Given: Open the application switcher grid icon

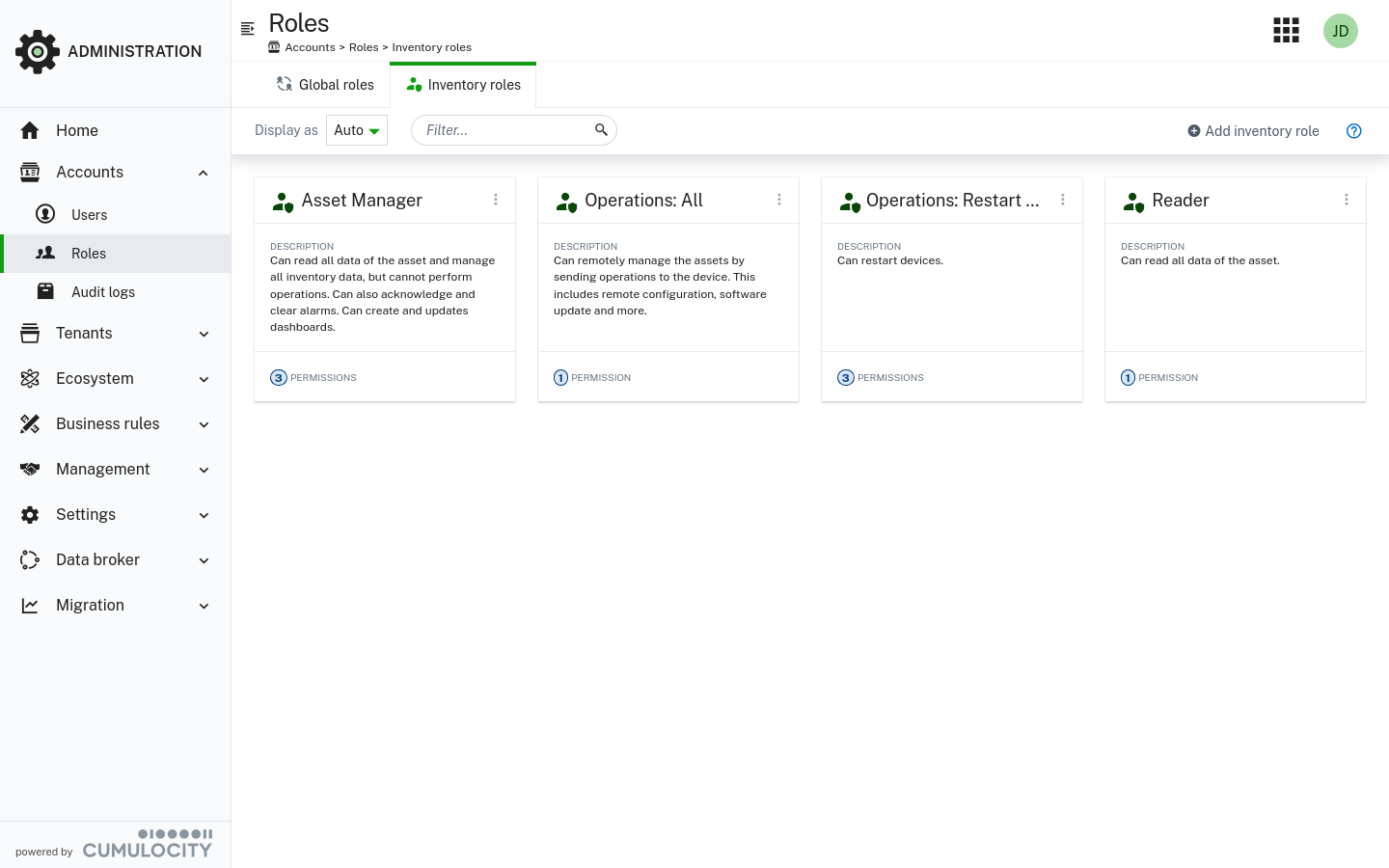Looking at the screenshot, I should tap(1286, 31).
